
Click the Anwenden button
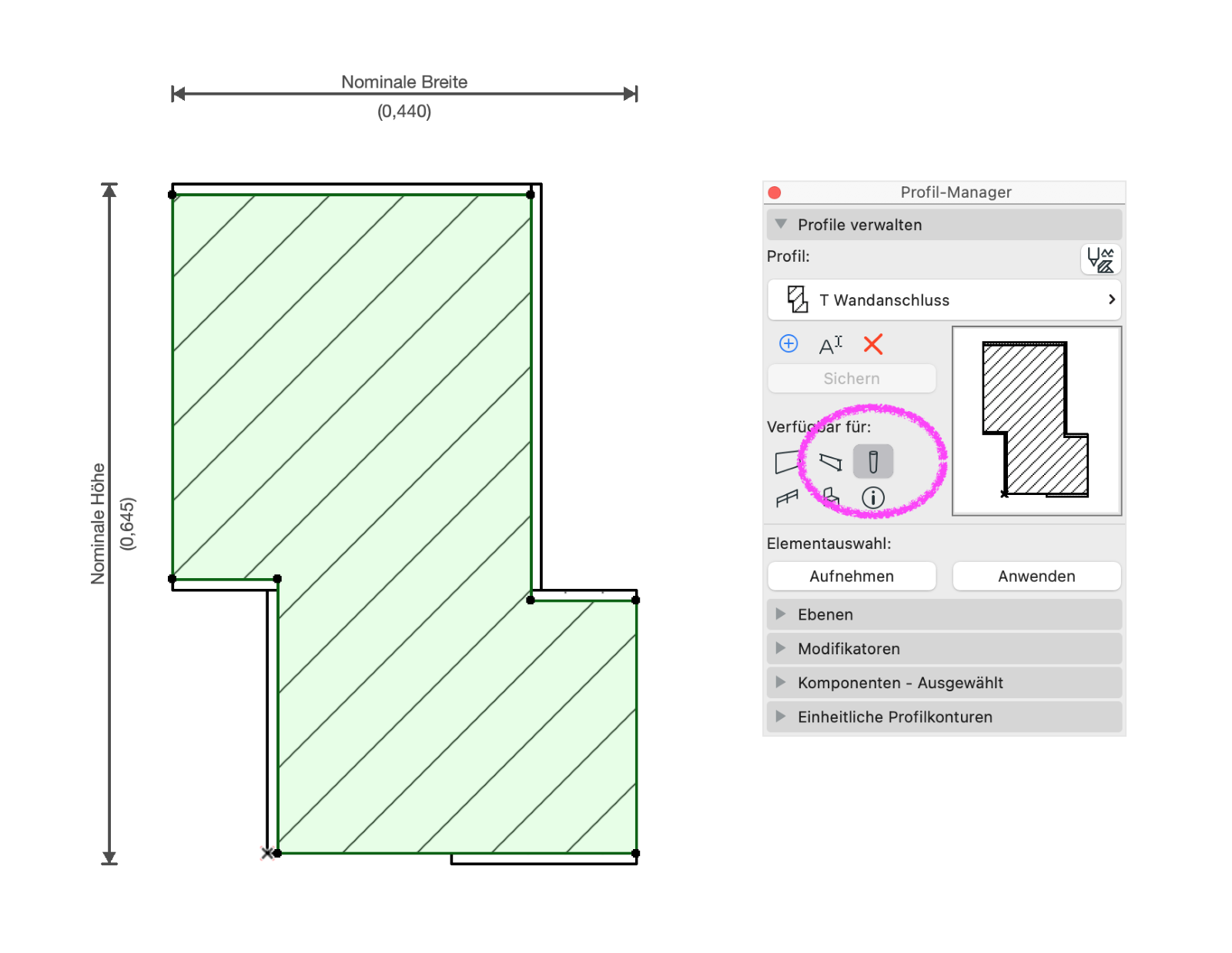1036,576
